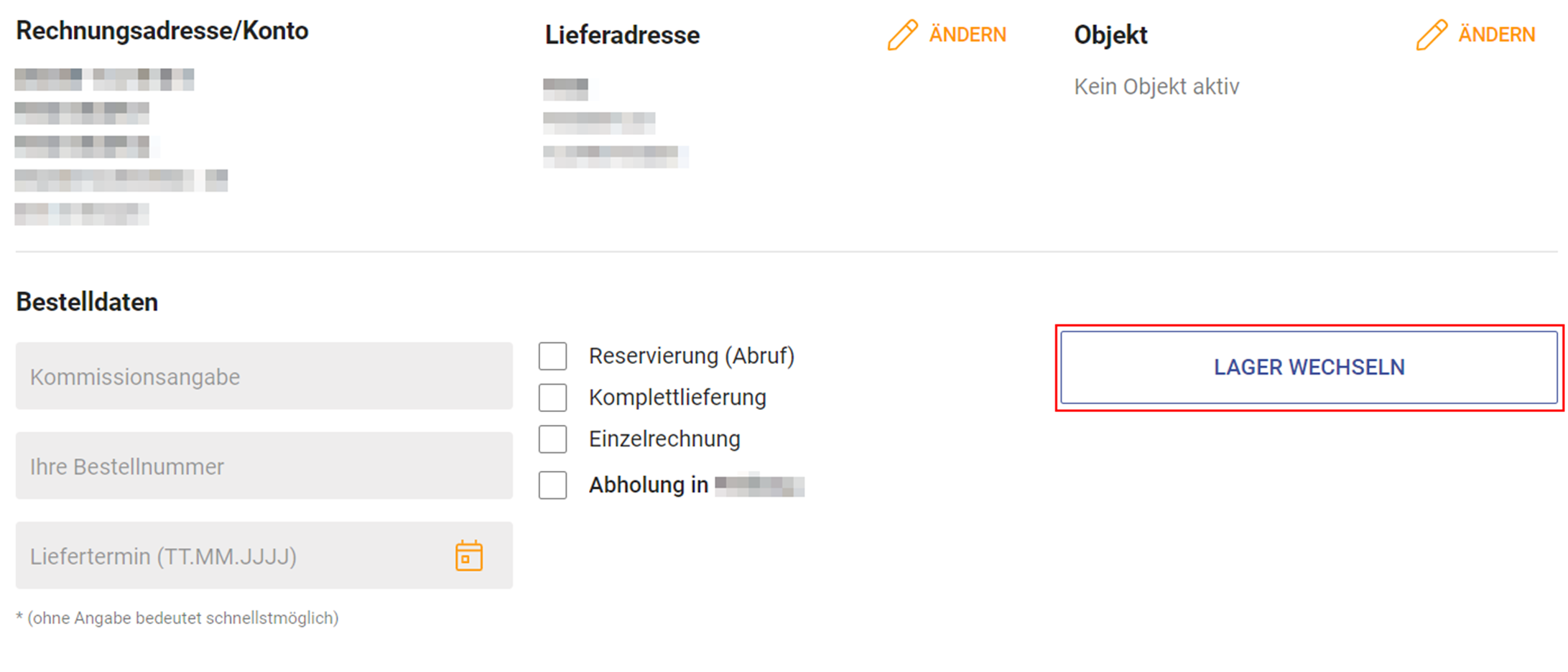
Task: Click the ÄNDERN link for Objekt
Action: point(1496,34)
